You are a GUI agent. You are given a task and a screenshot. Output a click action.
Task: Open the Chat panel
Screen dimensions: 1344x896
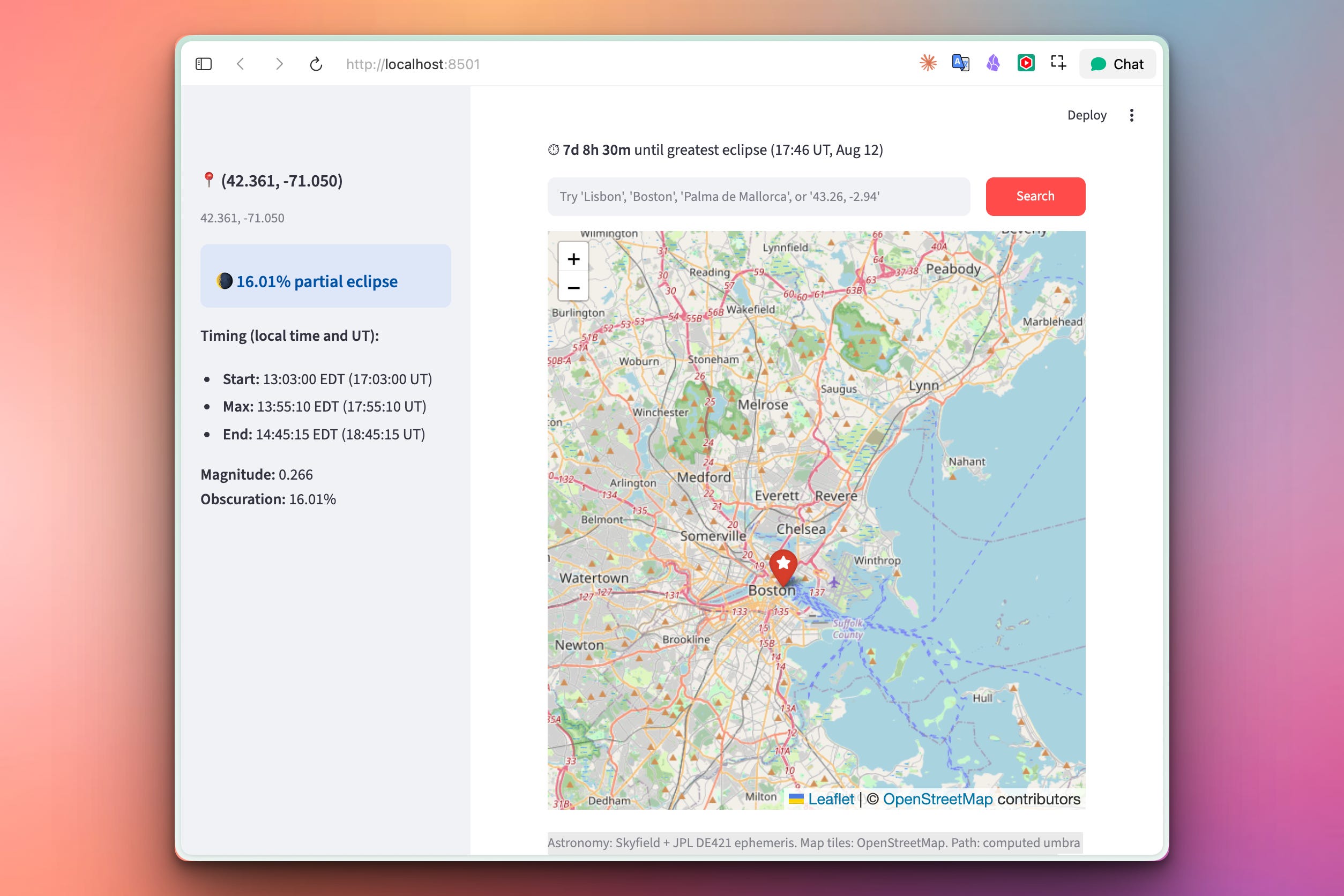tap(1117, 64)
